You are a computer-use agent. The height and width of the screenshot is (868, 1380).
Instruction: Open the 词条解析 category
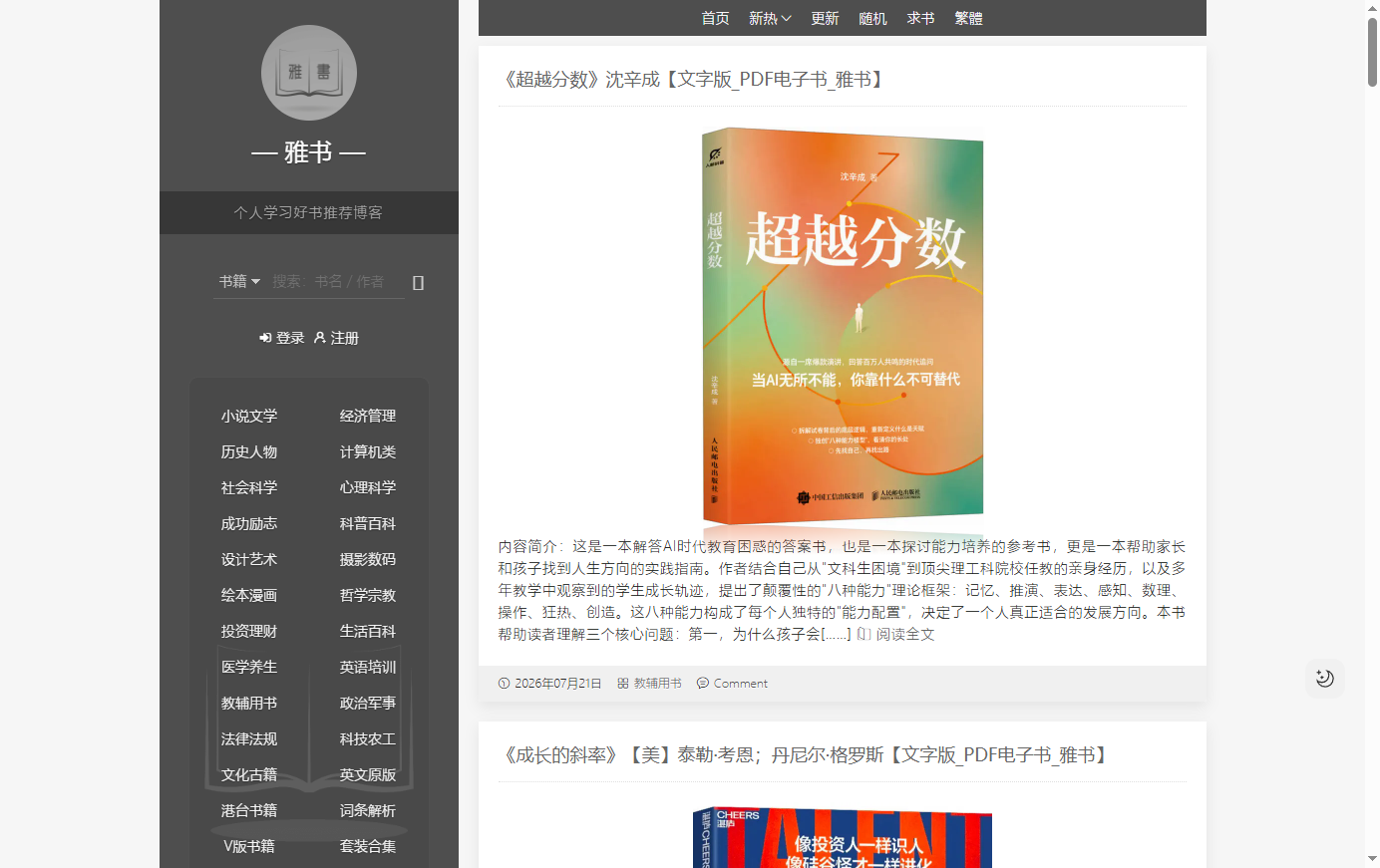[x=368, y=810]
